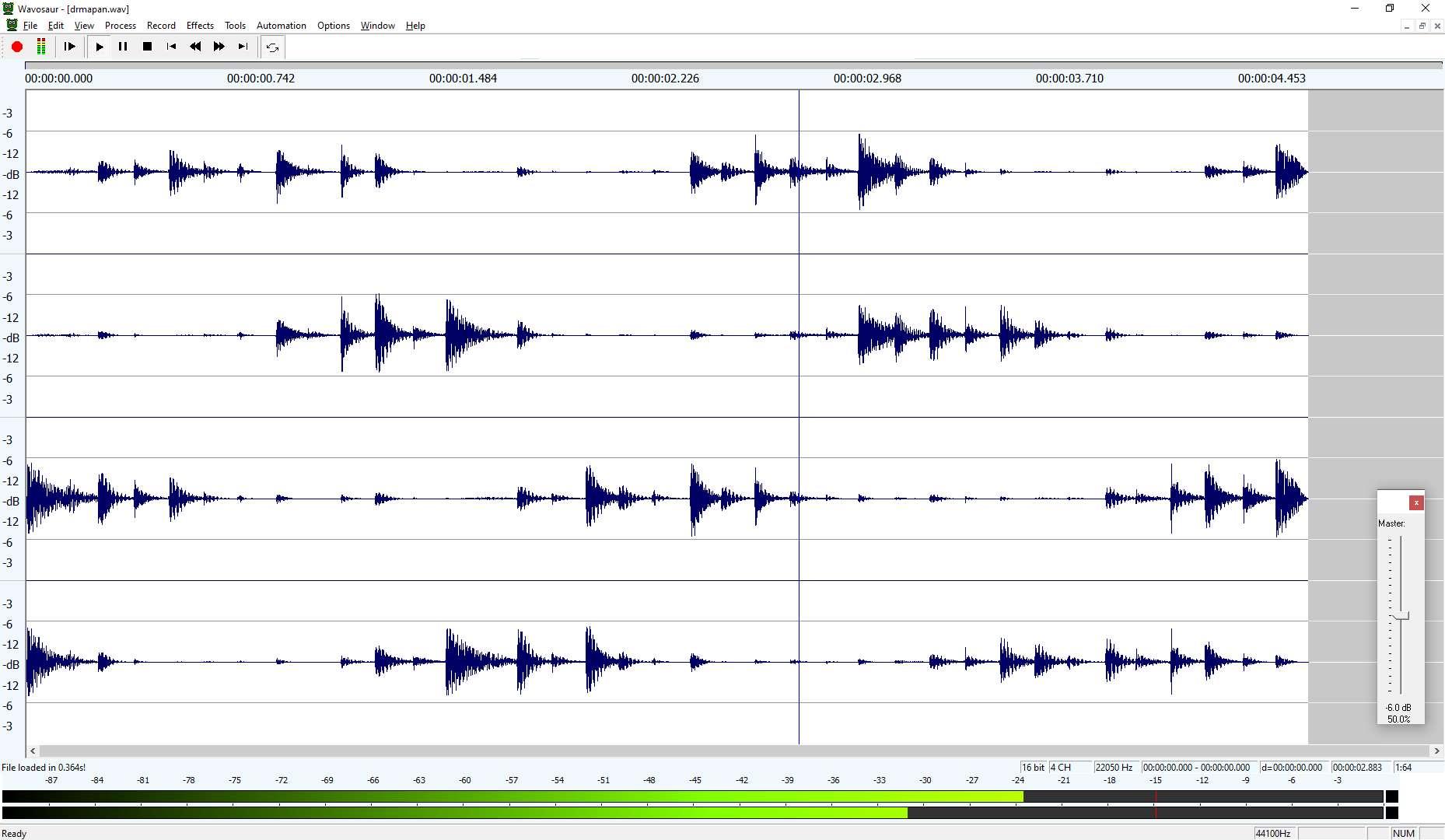Jump to the end of the file

coord(243,47)
